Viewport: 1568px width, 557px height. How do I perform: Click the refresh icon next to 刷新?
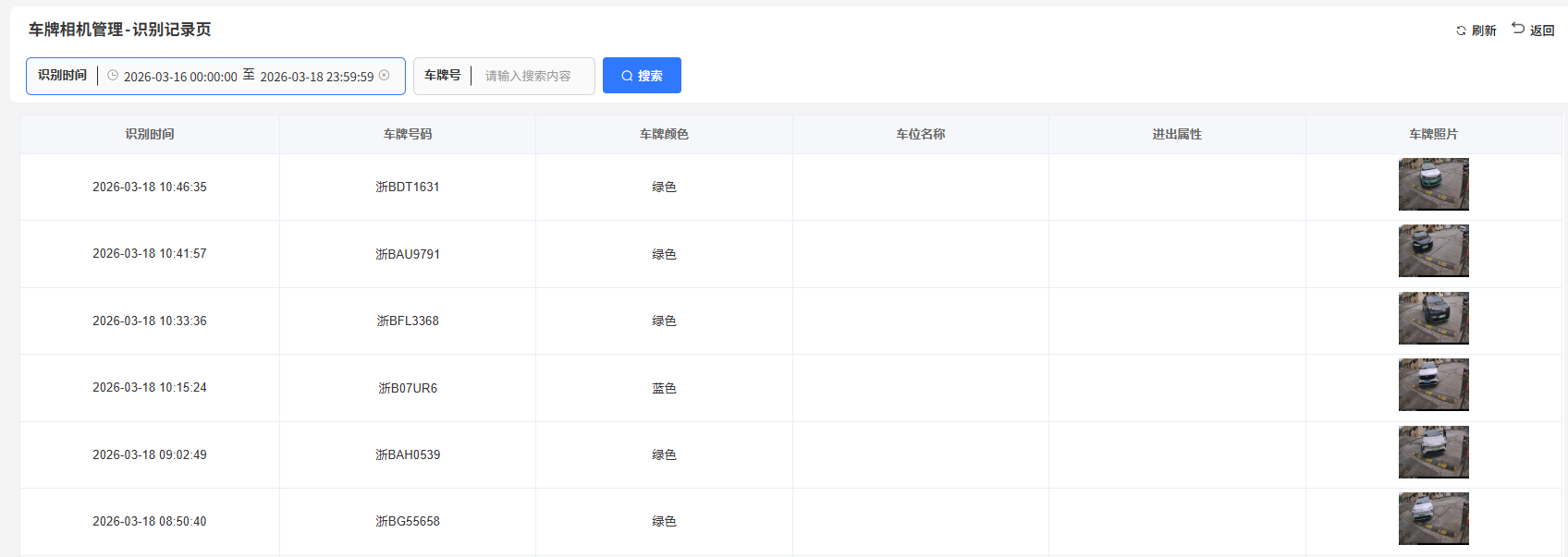click(x=1461, y=30)
